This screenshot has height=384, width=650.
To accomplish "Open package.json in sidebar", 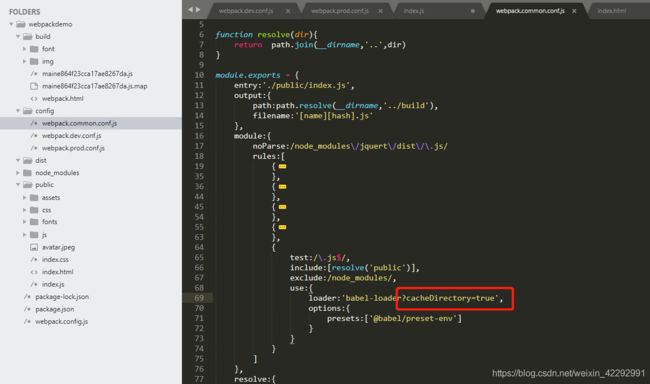I will point(55,309).
